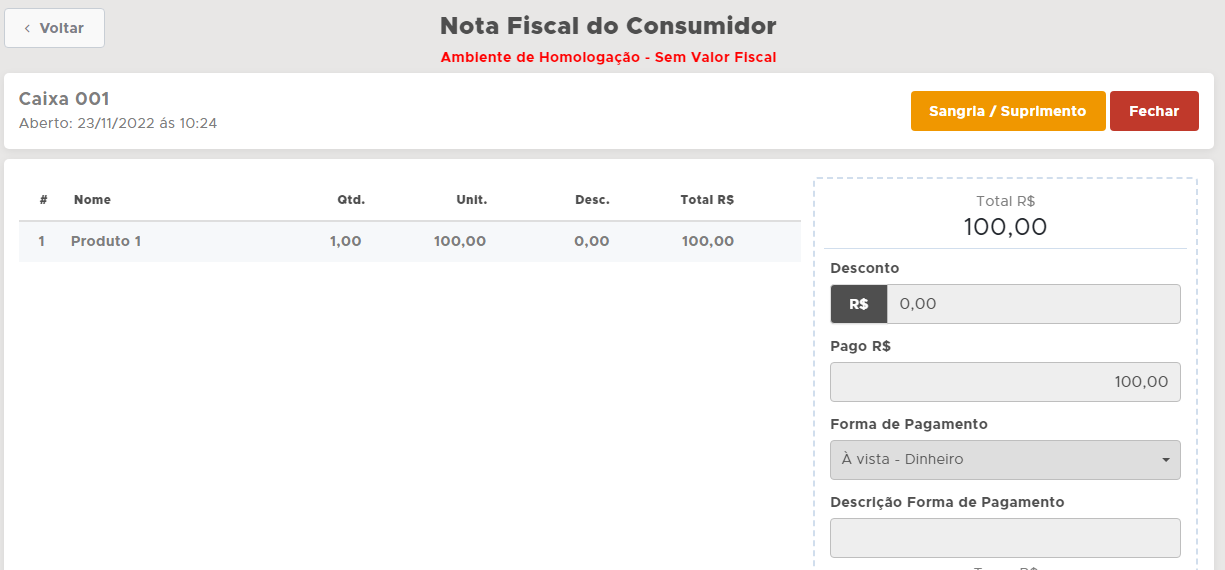Click the Unit. column header
The width and height of the screenshot is (1225, 570).
point(471,200)
